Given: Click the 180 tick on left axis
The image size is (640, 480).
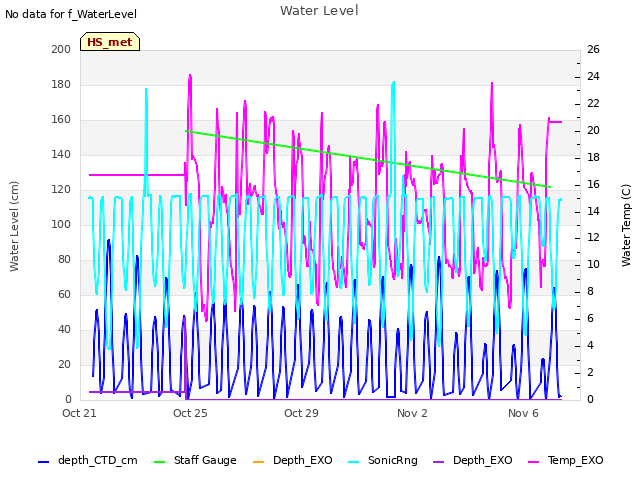Looking at the screenshot, I should point(61,84).
